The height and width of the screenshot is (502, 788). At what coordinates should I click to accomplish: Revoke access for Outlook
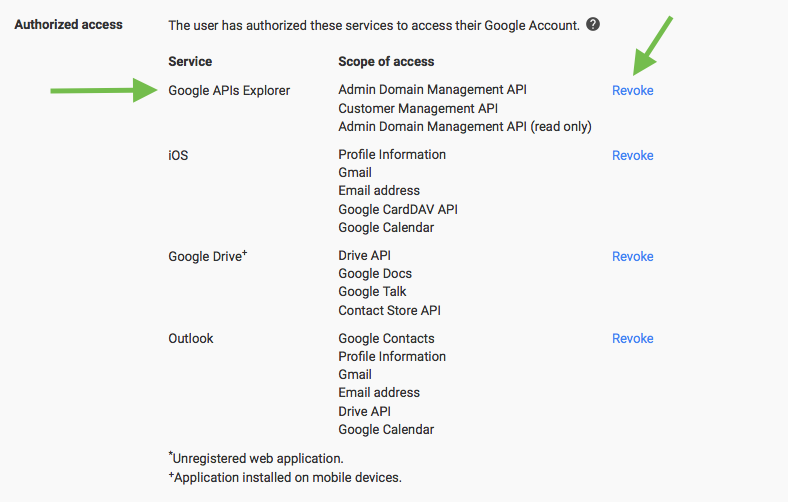pyautogui.click(x=633, y=338)
